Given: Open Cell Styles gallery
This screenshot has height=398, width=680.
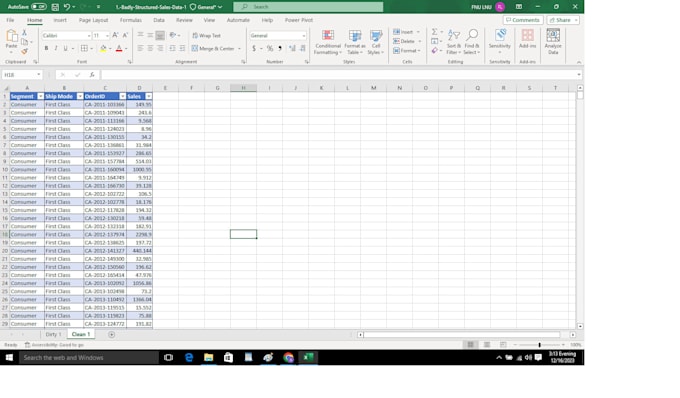Looking at the screenshot, I should [376, 42].
